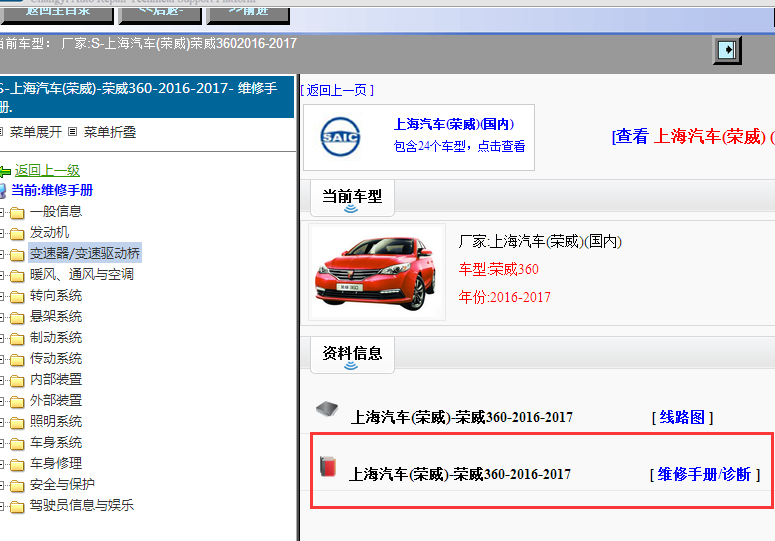Click the 内部装置 folder icon
This screenshot has width=775, height=541.
17,381
